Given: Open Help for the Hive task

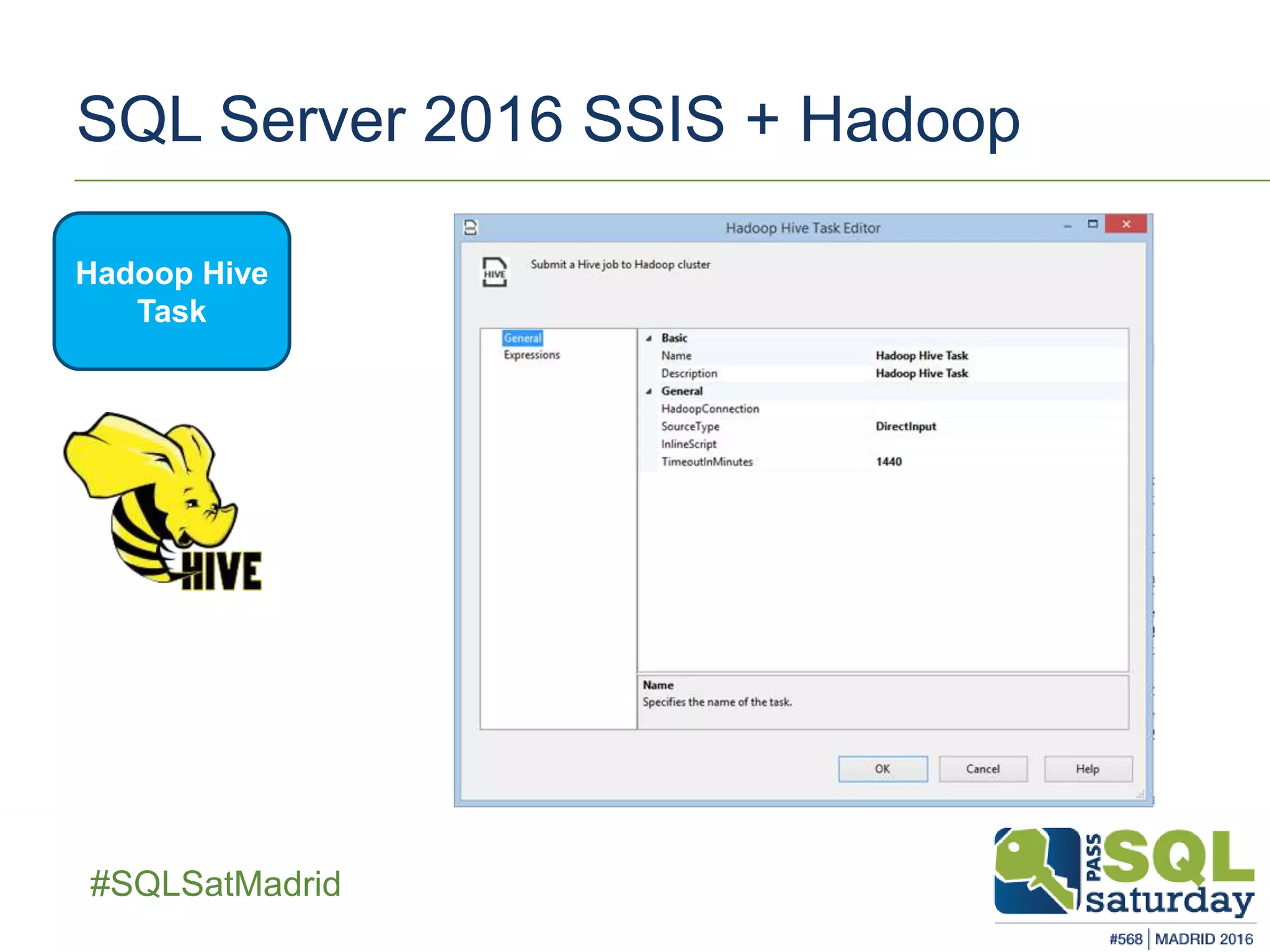Looking at the screenshot, I should 1088,769.
